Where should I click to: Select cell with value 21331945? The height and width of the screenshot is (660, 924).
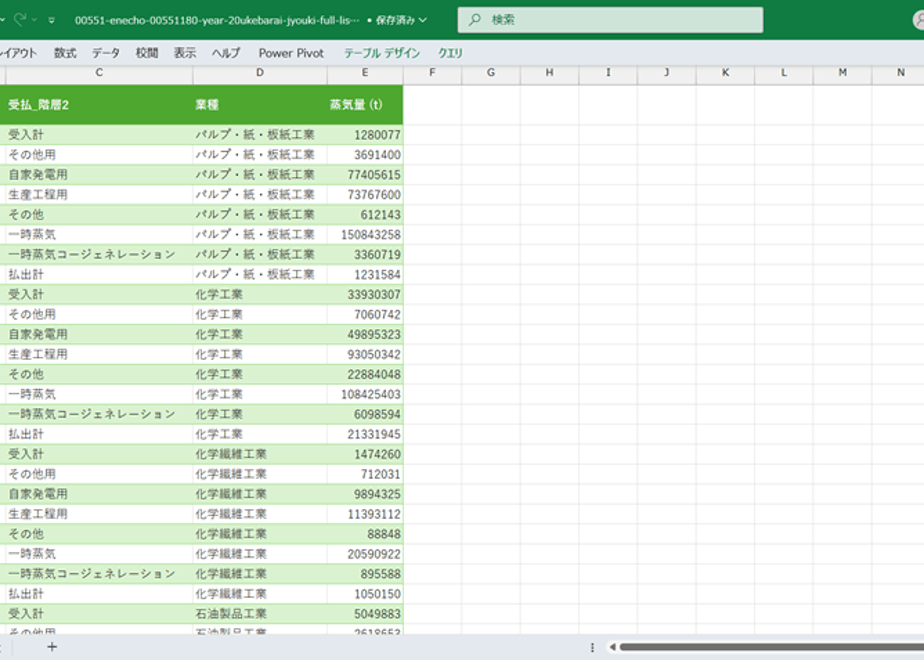365,434
